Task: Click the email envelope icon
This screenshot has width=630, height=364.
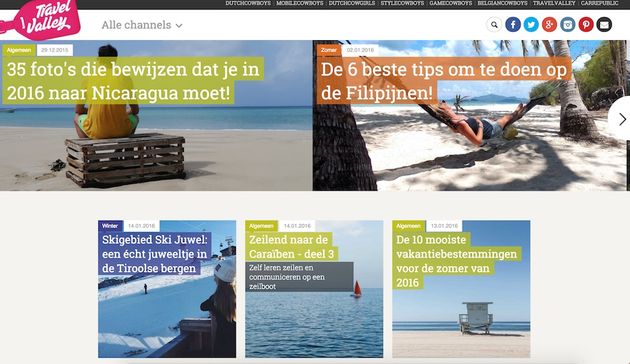Action: (x=604, y=25)
